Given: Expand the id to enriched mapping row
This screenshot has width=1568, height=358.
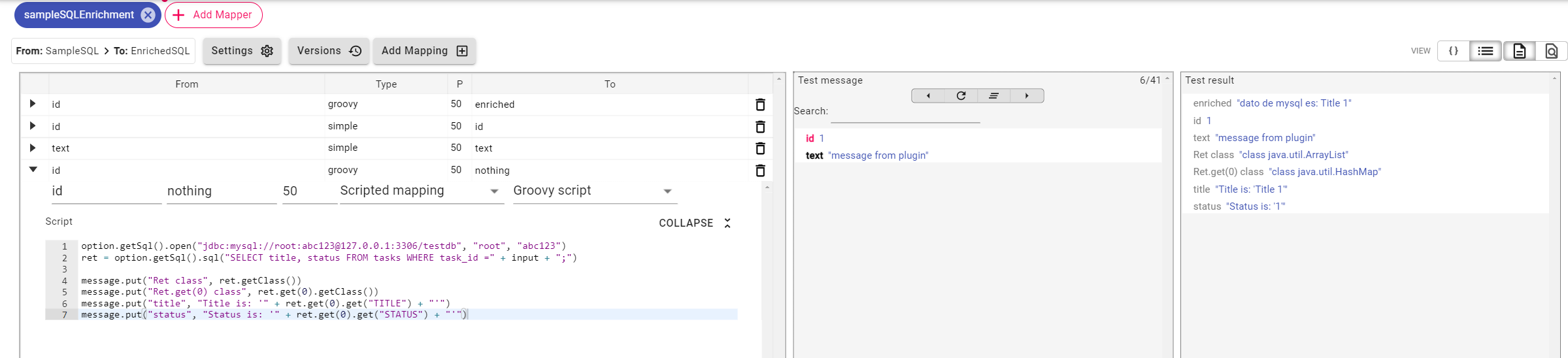Looking at the screenshot, I should [33, 104].
